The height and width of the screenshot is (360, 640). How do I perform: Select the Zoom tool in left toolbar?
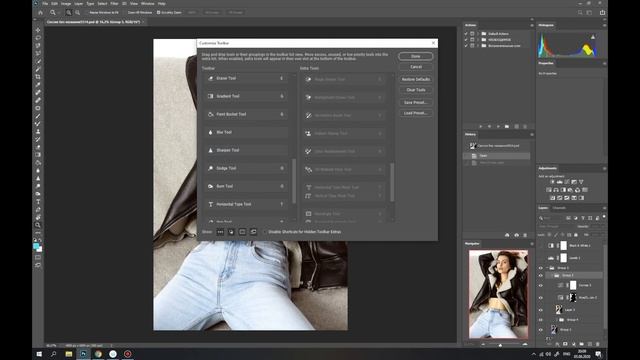[x=38, y=225]
